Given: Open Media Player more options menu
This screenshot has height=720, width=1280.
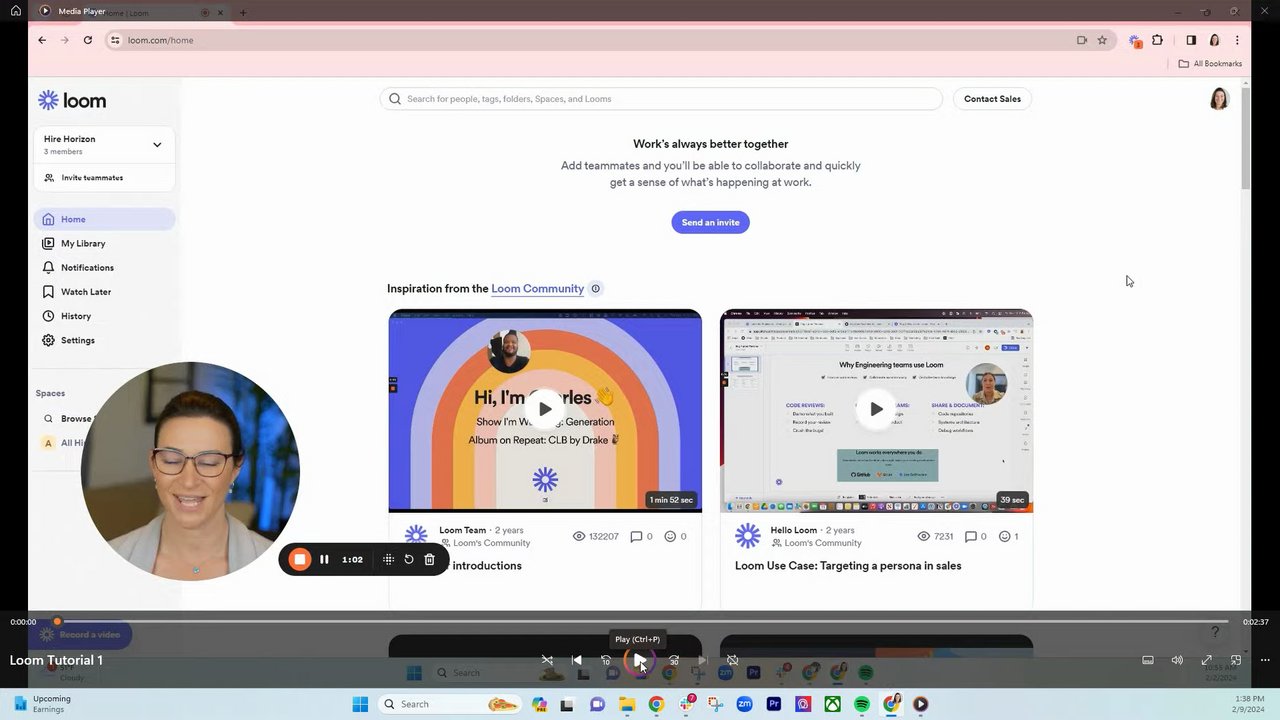Looking at the screenshot, I should pos(1264,660).
